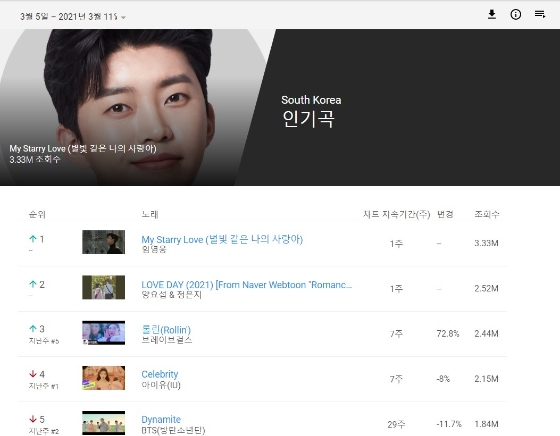Click the green up arrow beside rank 2
This screenshot has width=560, height=436.
click(x=33, y=284)
